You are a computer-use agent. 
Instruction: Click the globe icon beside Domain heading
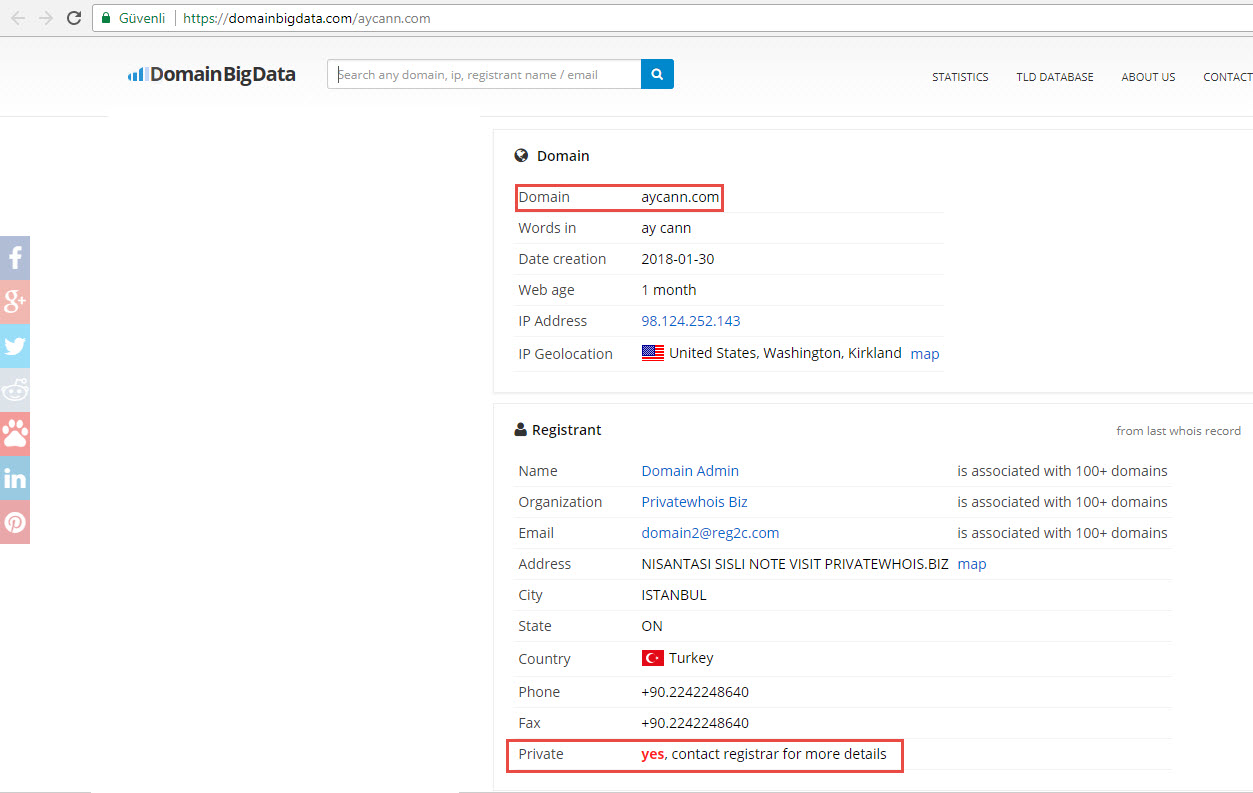tap(521, 156)
